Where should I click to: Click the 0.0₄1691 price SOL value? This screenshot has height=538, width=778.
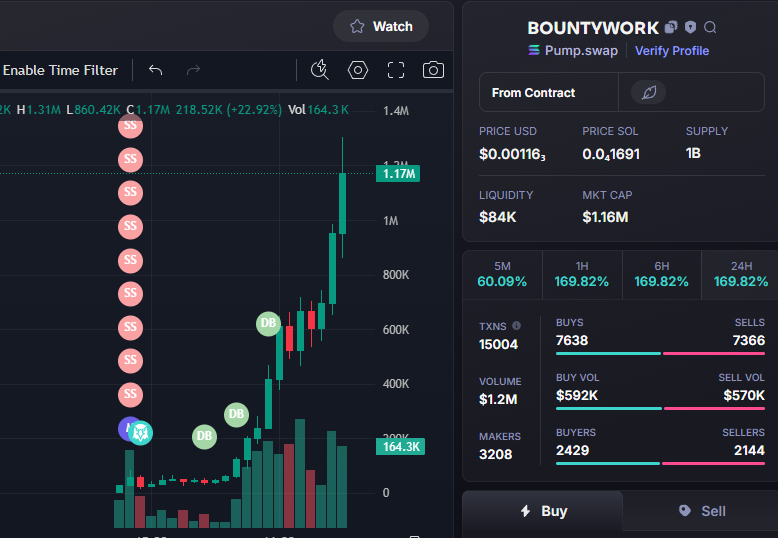[x=611, y=154]
